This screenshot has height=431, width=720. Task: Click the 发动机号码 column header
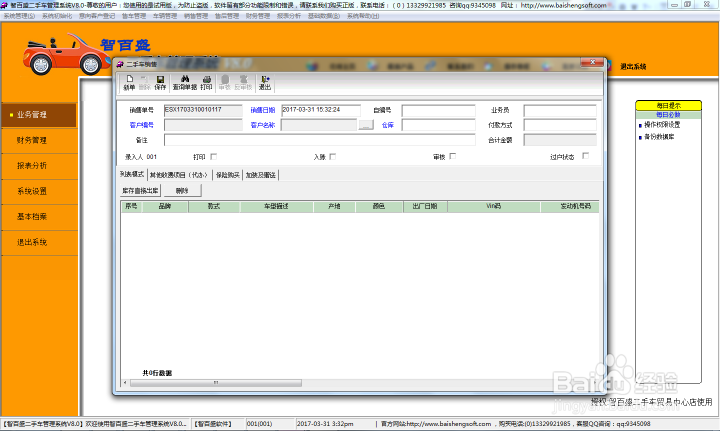570,207
